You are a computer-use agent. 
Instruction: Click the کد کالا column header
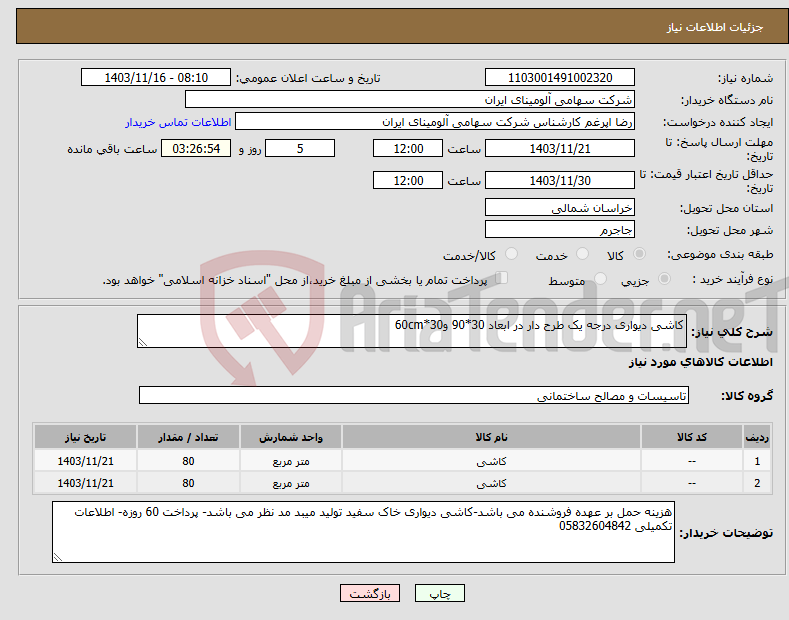click(692, 437)
